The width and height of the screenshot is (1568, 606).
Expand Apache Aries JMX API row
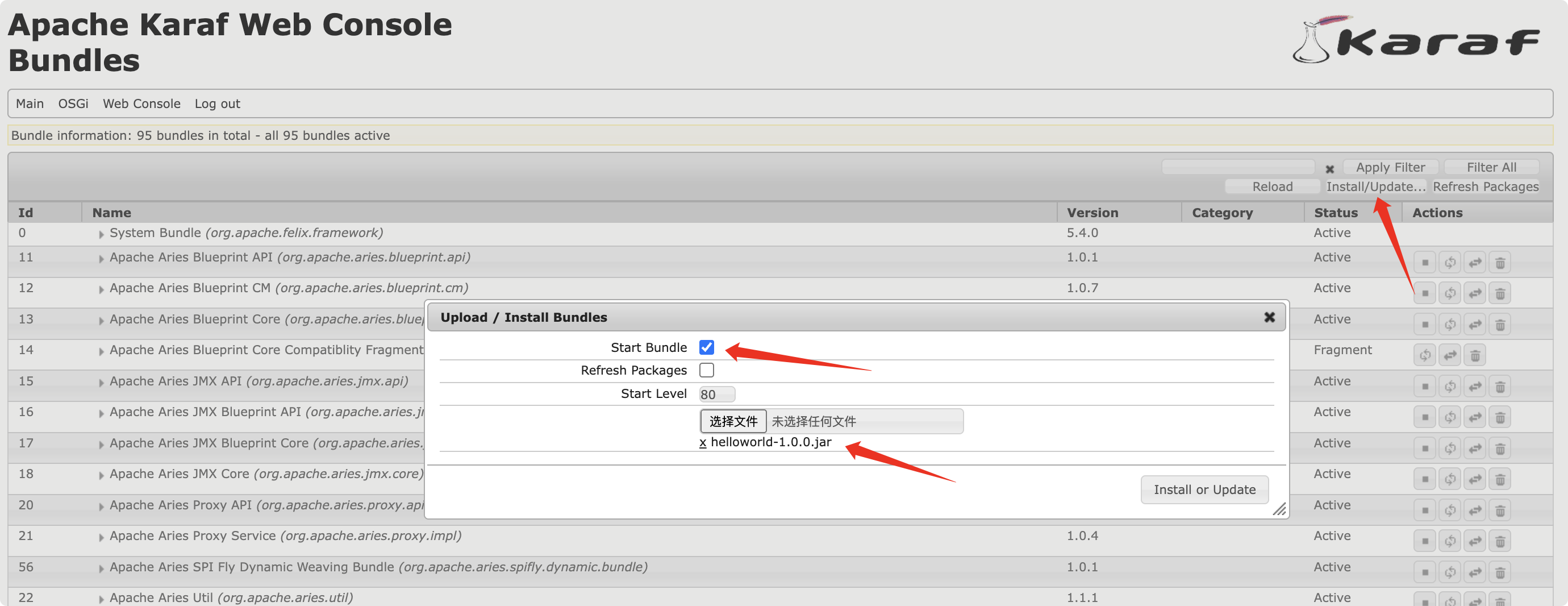pos(101,383)
